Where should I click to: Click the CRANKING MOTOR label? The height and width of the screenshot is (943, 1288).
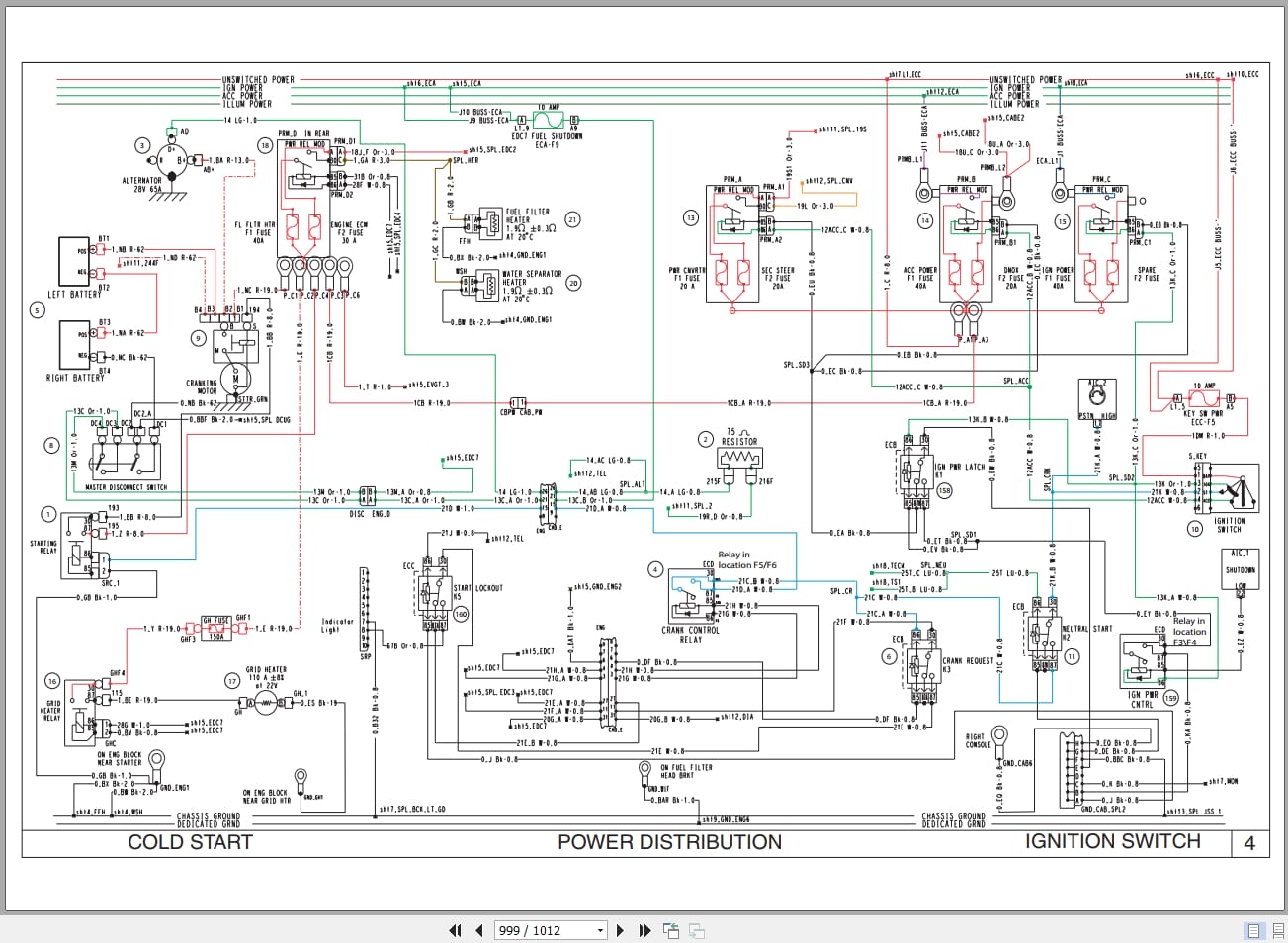coord(202,386)
